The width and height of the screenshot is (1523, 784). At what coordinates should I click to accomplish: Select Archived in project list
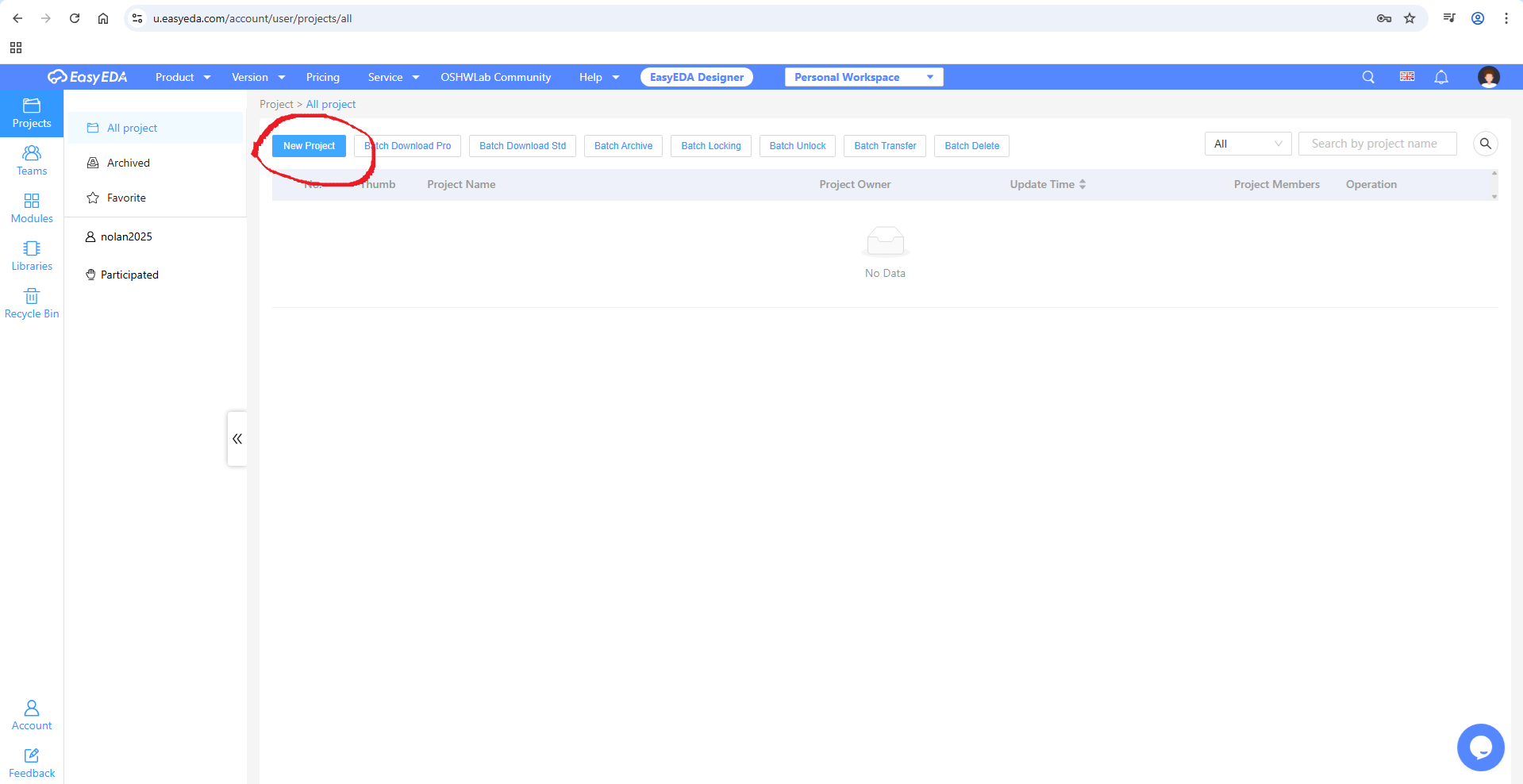pyautogui.click(x=129, y=163)
